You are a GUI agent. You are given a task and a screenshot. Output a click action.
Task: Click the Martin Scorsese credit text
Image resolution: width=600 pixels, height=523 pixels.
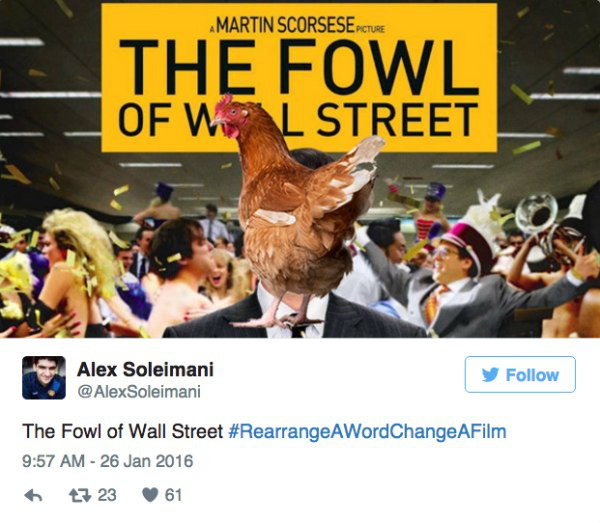tap(297, 26)
